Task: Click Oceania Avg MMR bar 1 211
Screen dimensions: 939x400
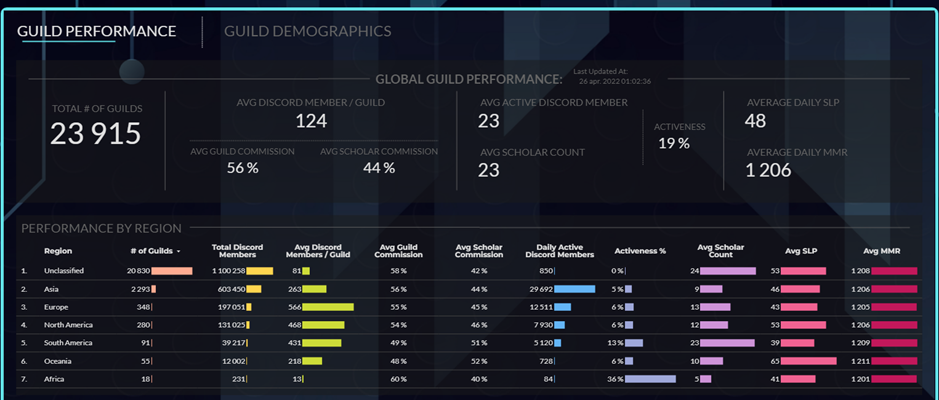Action: [x=895, y=361]
